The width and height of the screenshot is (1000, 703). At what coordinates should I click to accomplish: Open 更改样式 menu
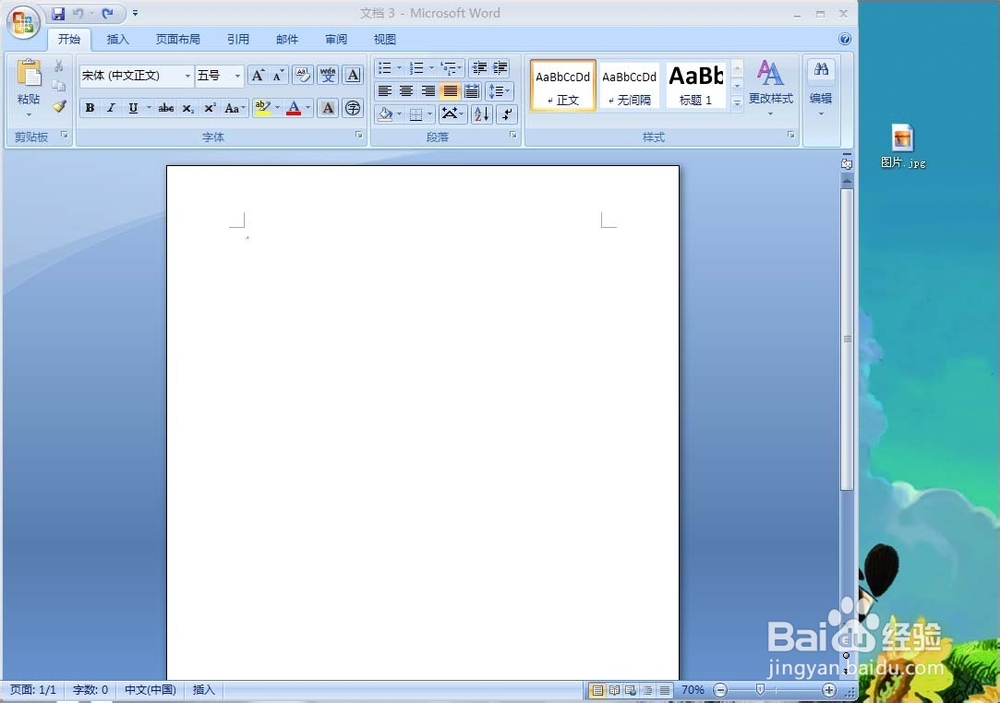point(770,88)
